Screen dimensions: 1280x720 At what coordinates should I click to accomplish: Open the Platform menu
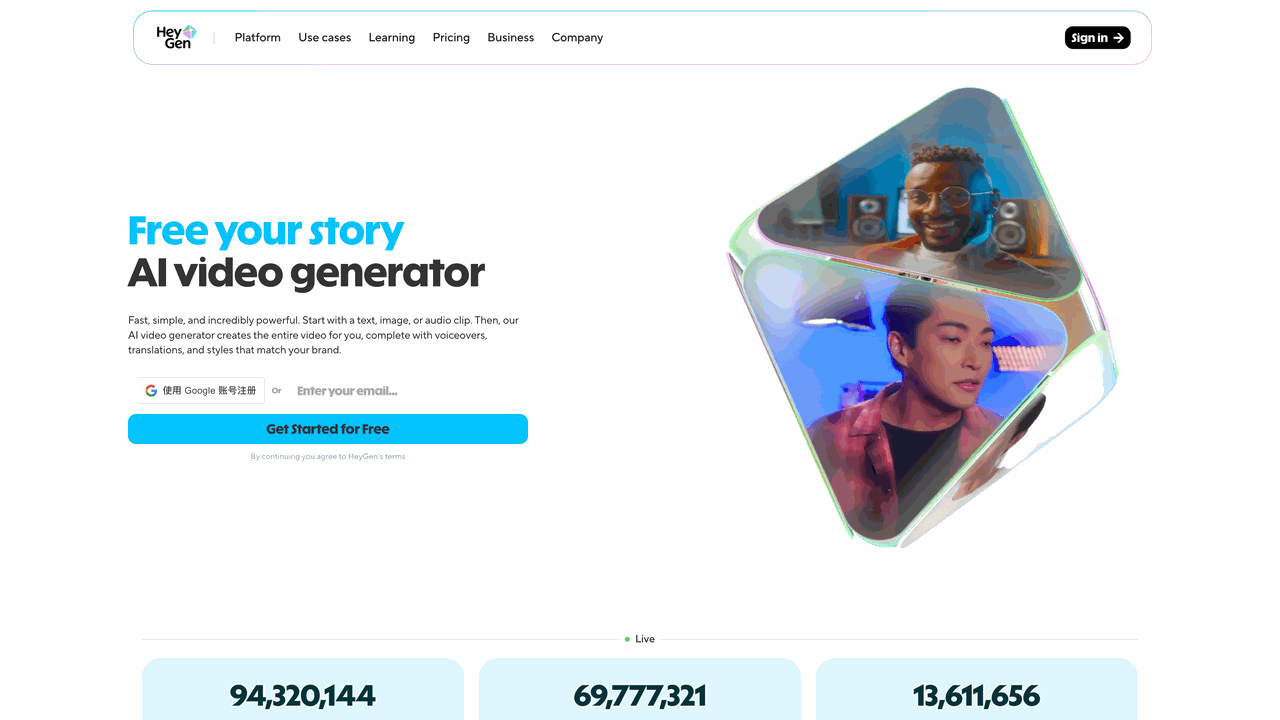(x=257, y=38)
